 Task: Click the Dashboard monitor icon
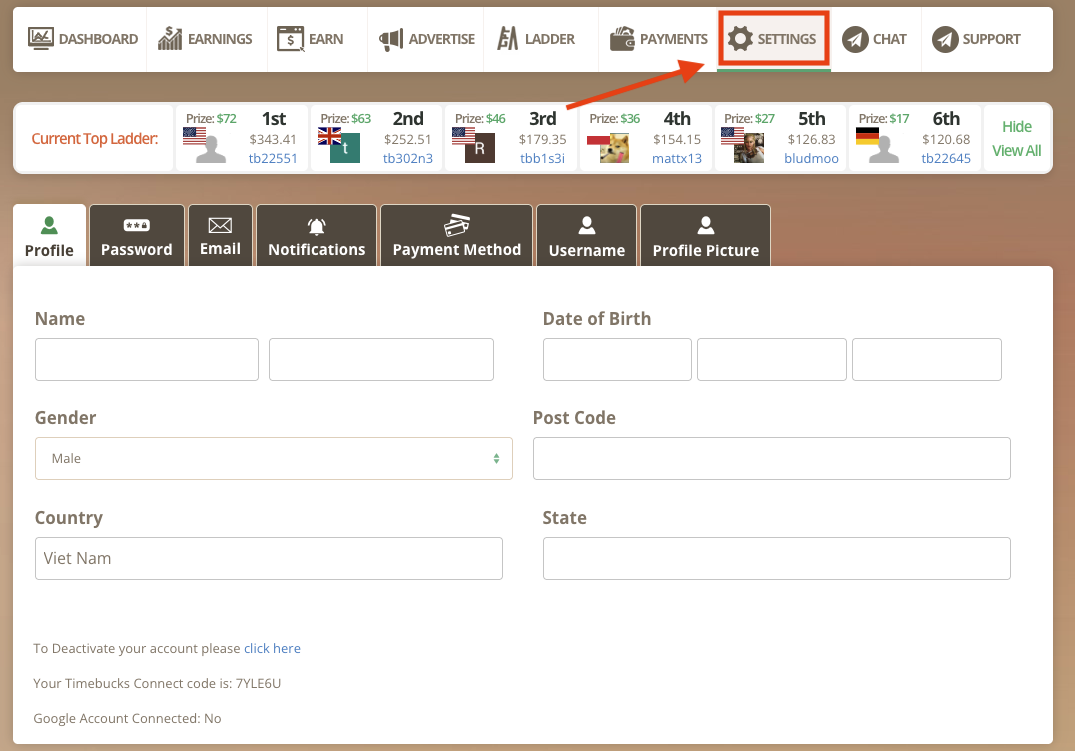pos(40,39)
